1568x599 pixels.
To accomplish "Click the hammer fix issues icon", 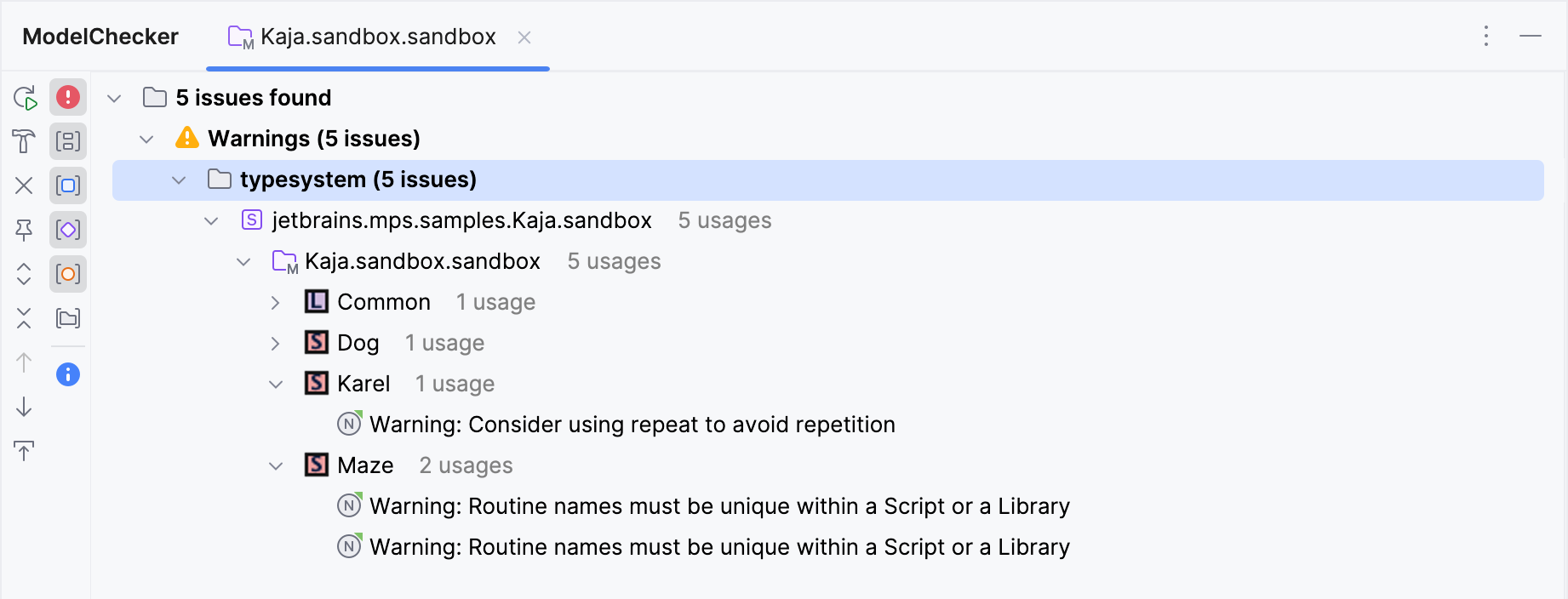I will pyautogui.click(x=25, y=141).
